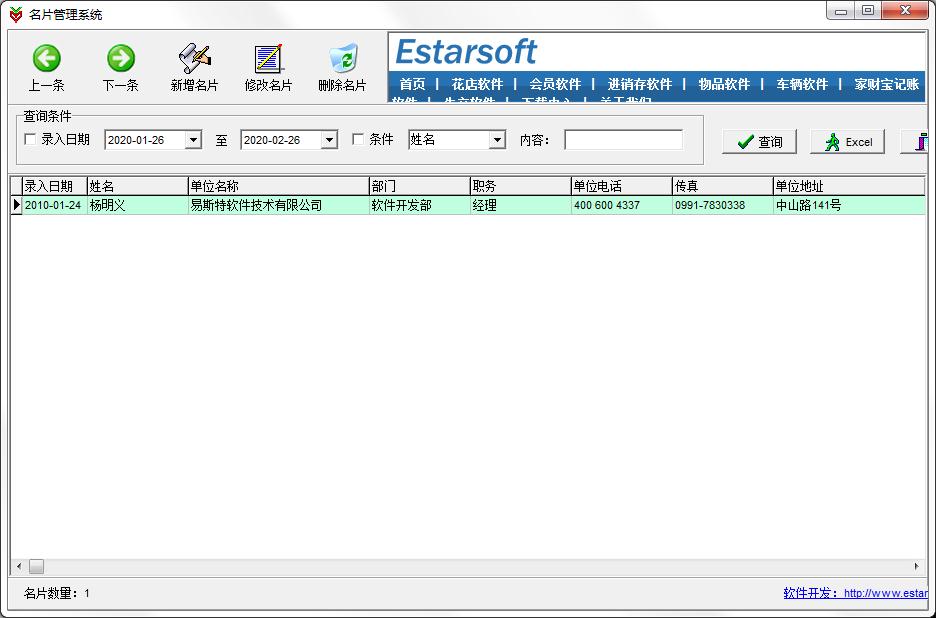Open the 花店软件 banner link

coord(477,84)
